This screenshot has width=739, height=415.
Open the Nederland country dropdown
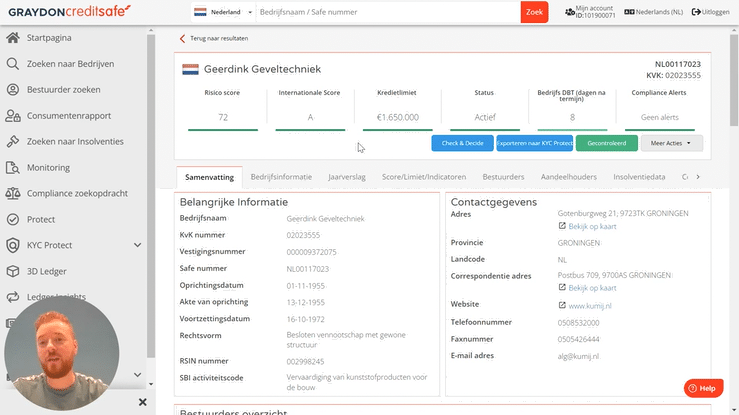(224, 12)
